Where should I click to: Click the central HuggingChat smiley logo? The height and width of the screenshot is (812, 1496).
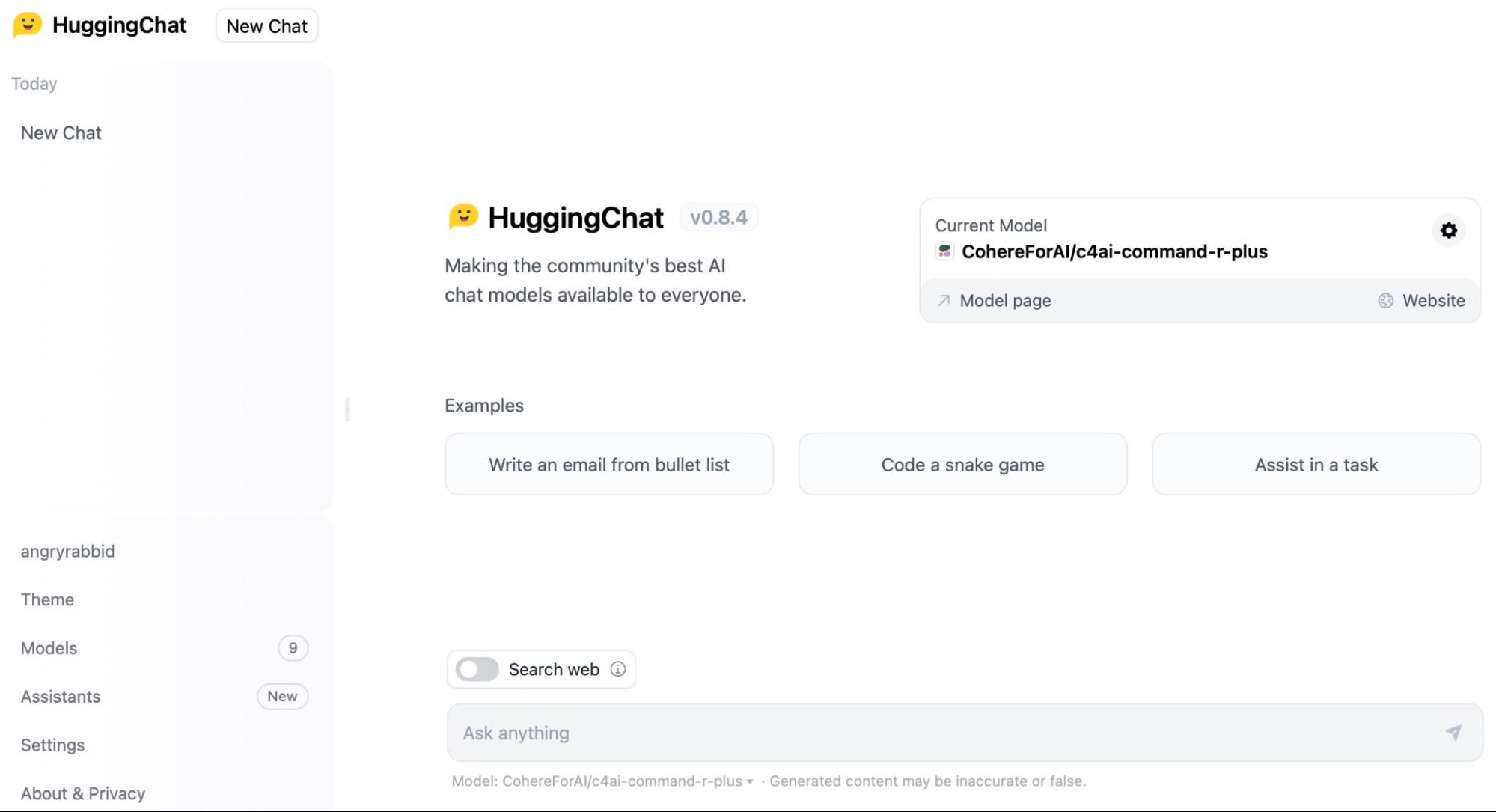tap(463, 217)
